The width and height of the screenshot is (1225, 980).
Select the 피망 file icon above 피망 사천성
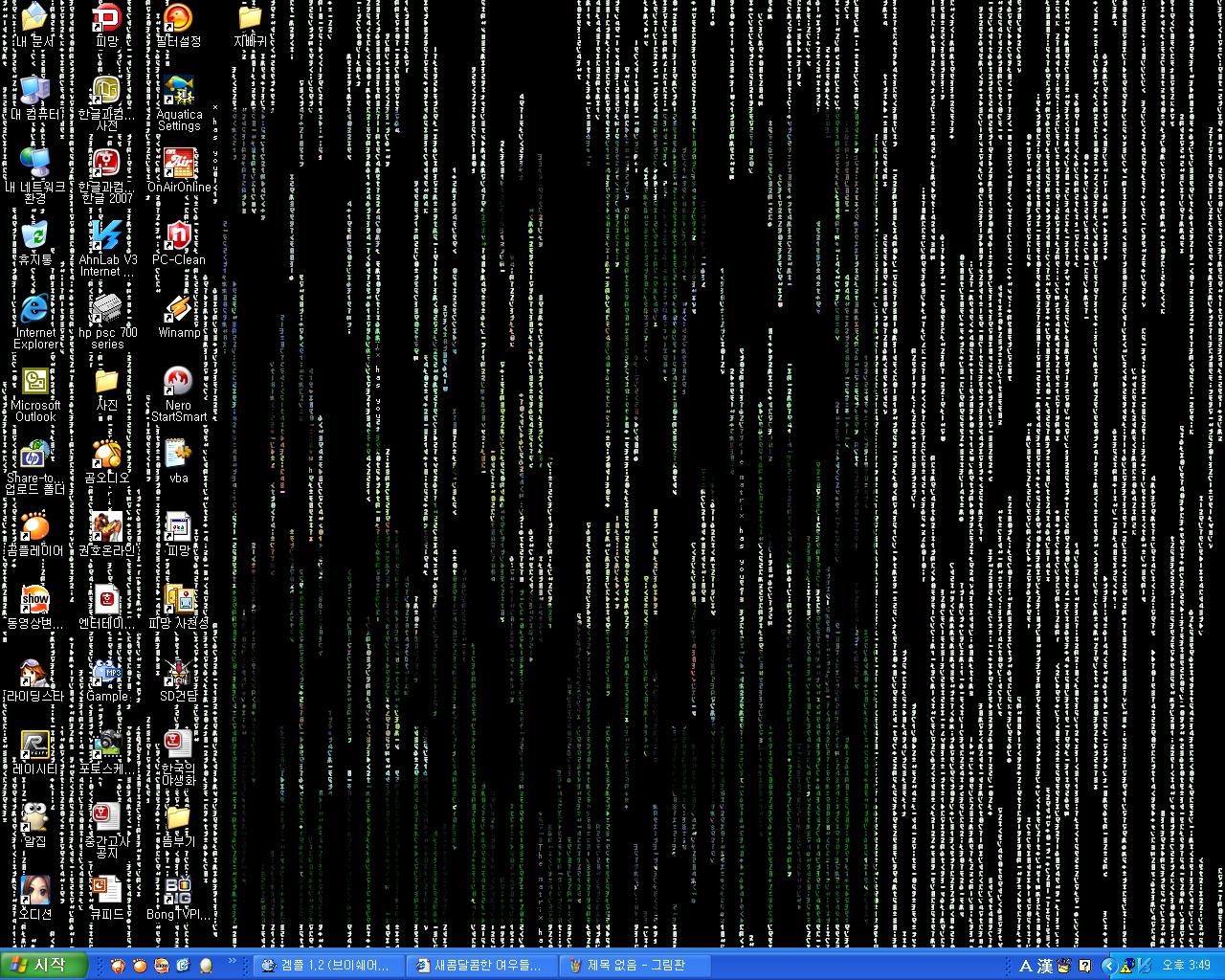179,533
